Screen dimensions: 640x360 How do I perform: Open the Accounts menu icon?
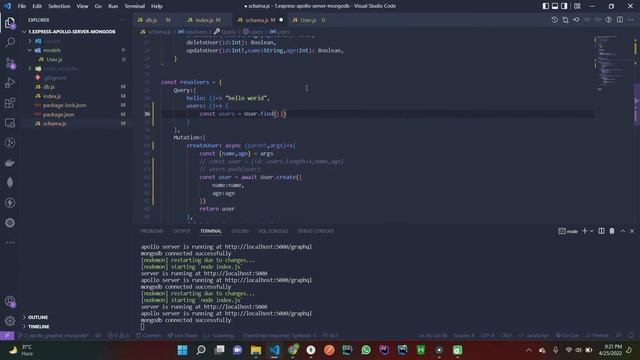point(10,302)
